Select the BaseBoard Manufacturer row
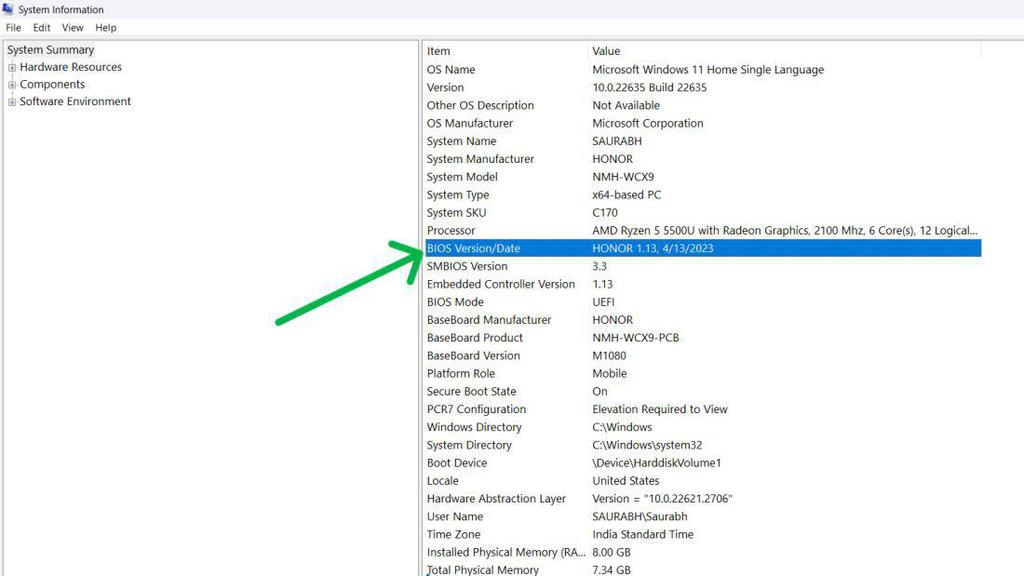 coord(703,319)
